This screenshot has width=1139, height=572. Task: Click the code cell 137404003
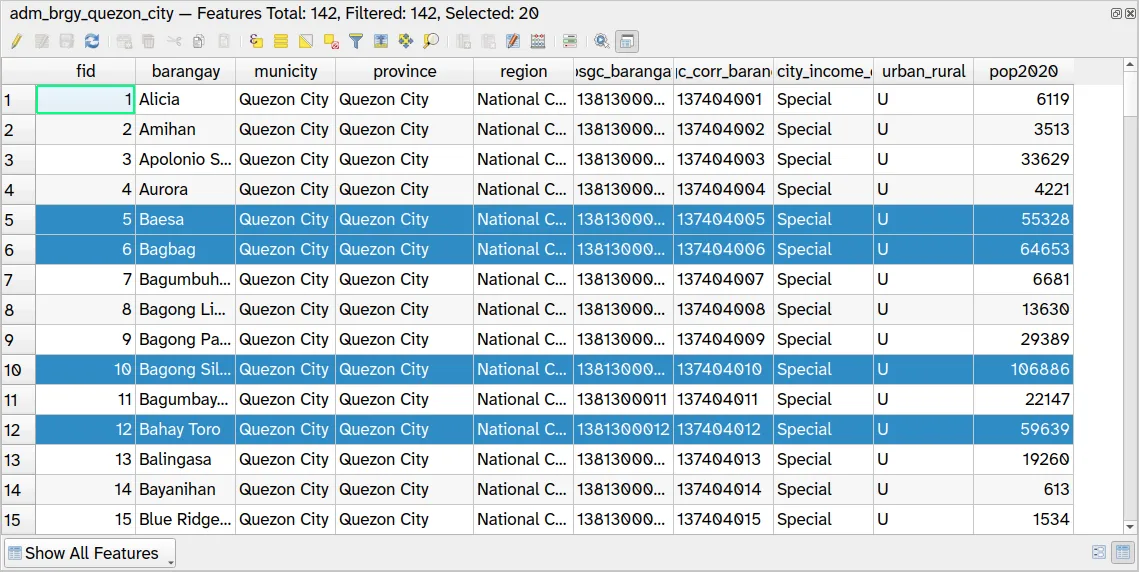[x=723, y=159]
